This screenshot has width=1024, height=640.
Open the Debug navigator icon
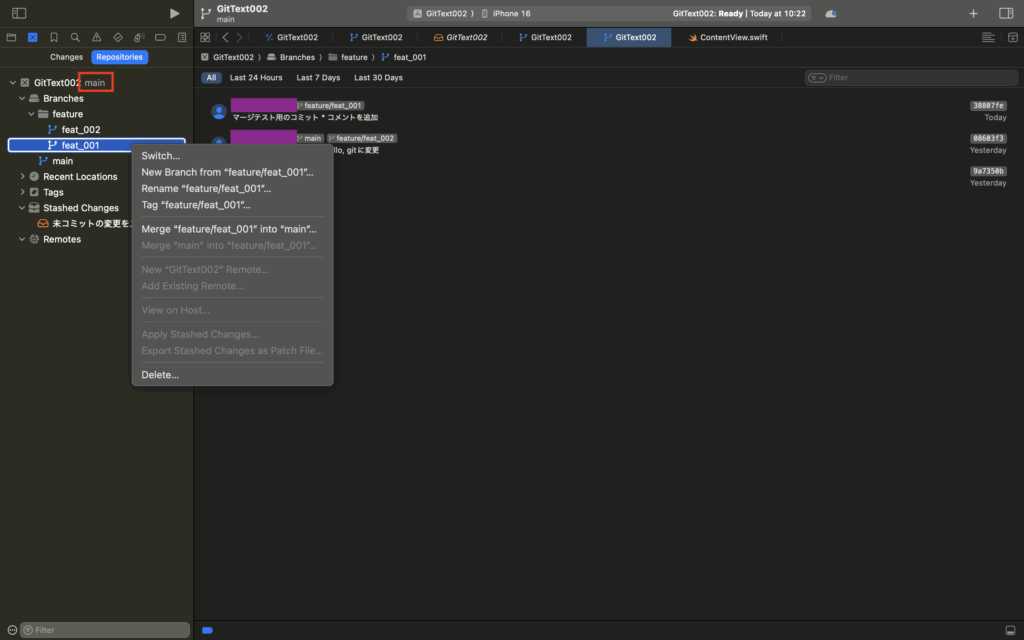[x=139, y=37]
